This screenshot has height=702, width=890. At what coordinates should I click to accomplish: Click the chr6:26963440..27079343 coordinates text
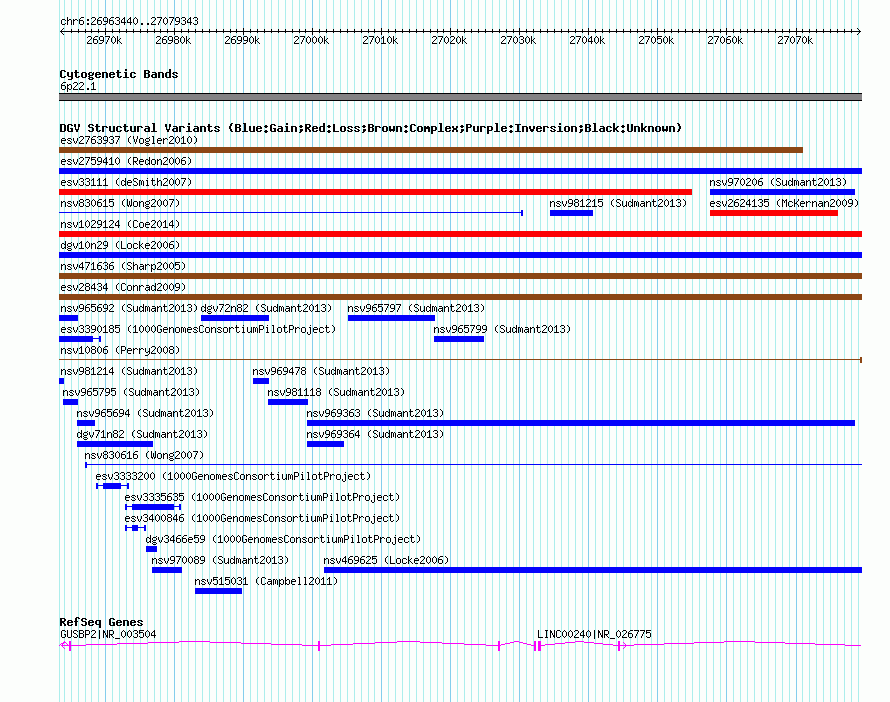pos(129,22)
